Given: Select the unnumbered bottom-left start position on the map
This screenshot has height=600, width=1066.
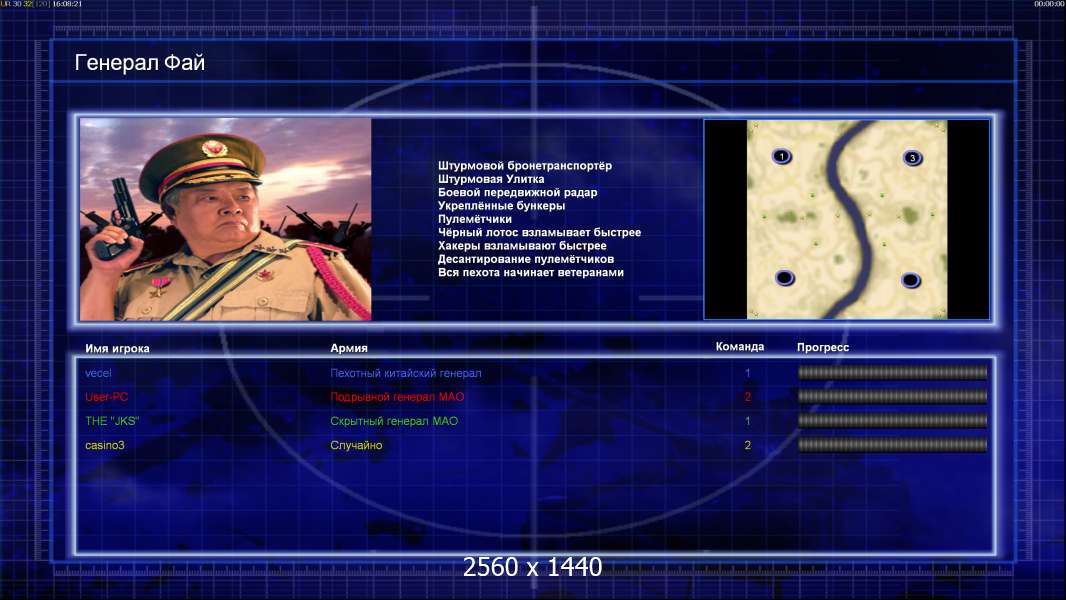Looking at the screenshot, I should pos(785,278).
